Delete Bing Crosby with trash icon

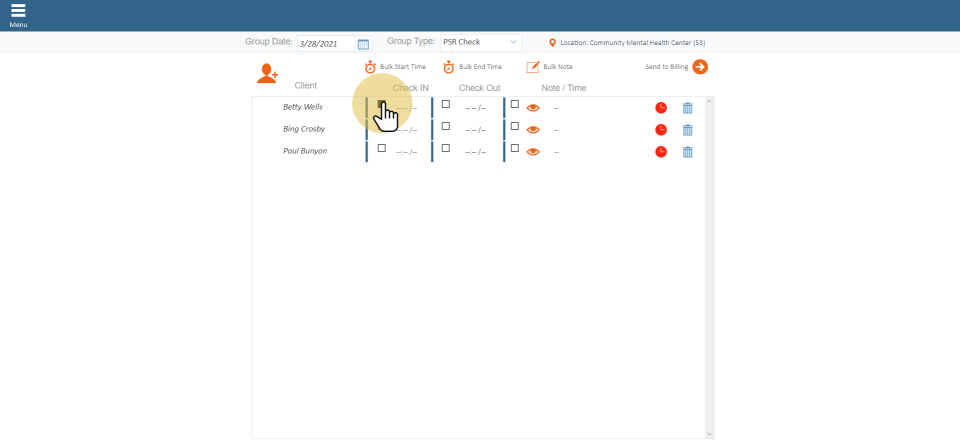point(687,130)
